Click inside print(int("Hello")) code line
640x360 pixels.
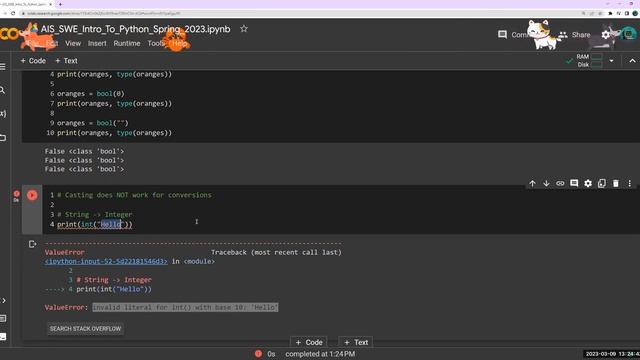[x=95, y=224]
